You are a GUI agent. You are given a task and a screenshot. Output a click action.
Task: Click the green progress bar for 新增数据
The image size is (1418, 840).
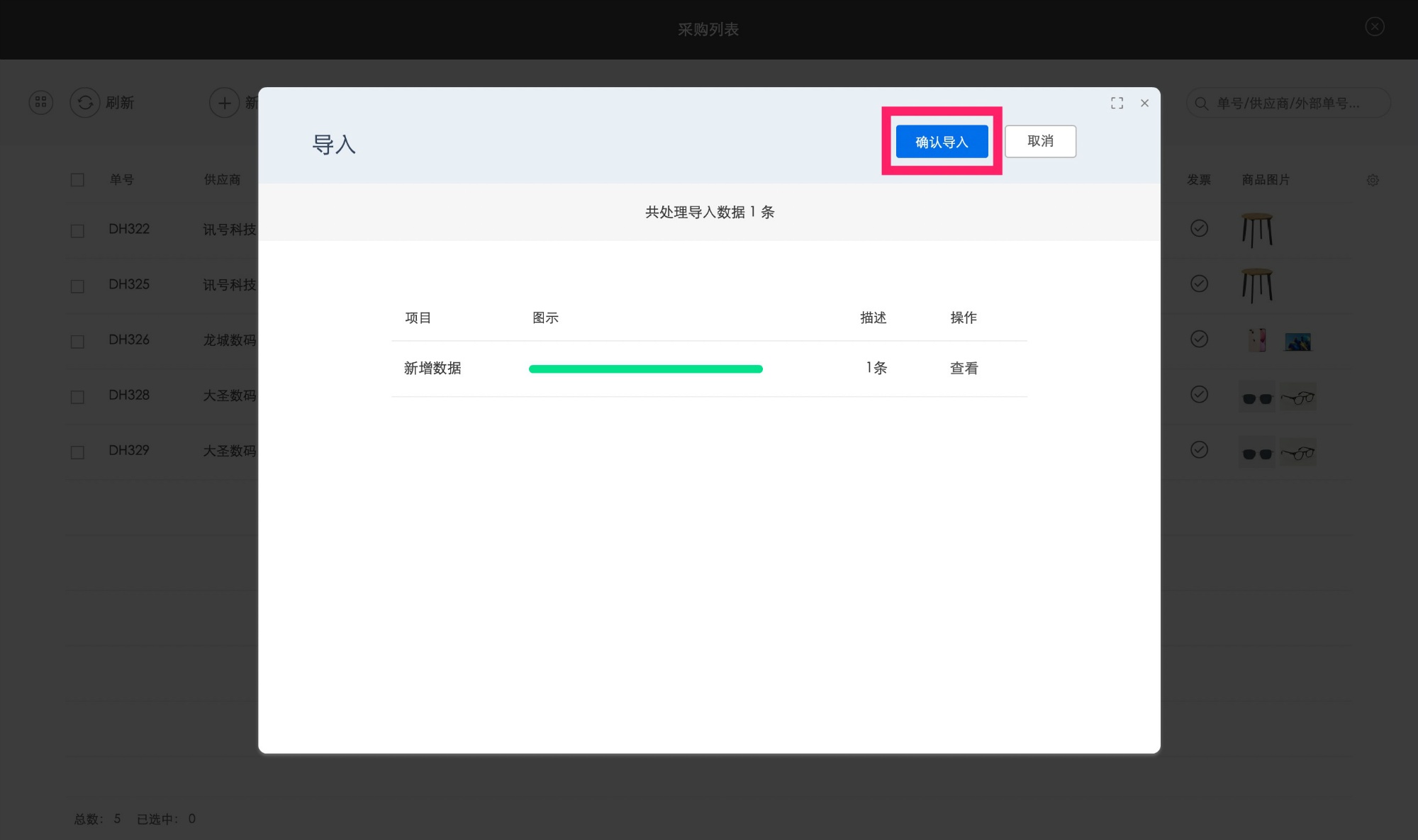645,369
